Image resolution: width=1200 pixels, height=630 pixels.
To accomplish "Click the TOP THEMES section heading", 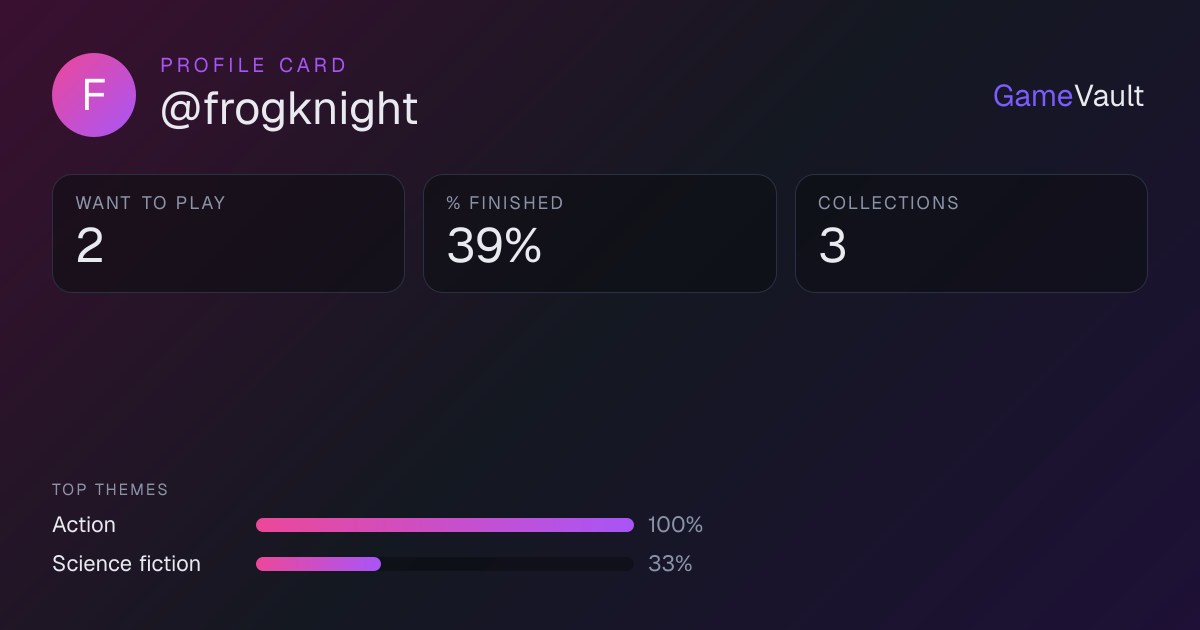I will coord(110,490).
